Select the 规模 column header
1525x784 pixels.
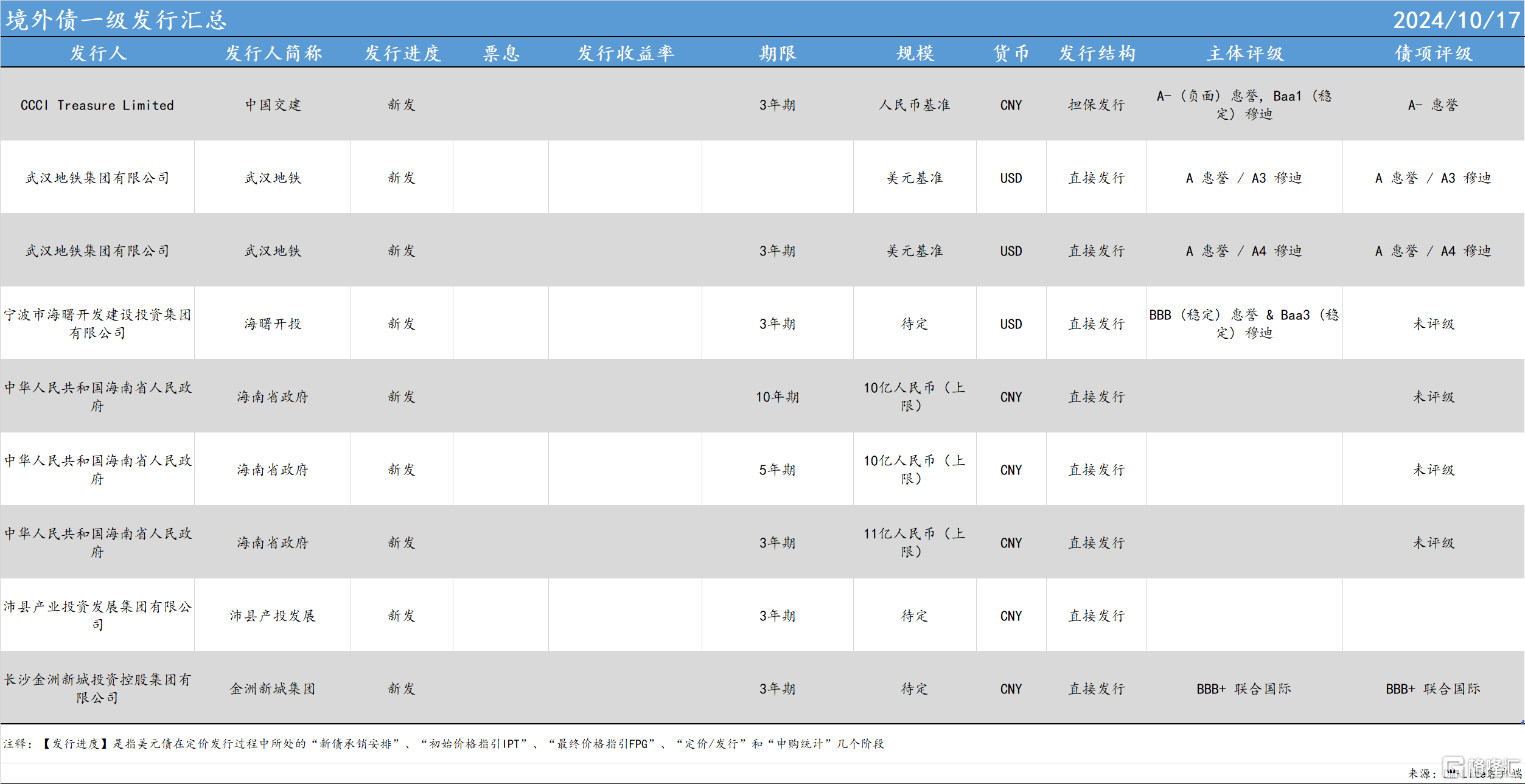(915, 53)
